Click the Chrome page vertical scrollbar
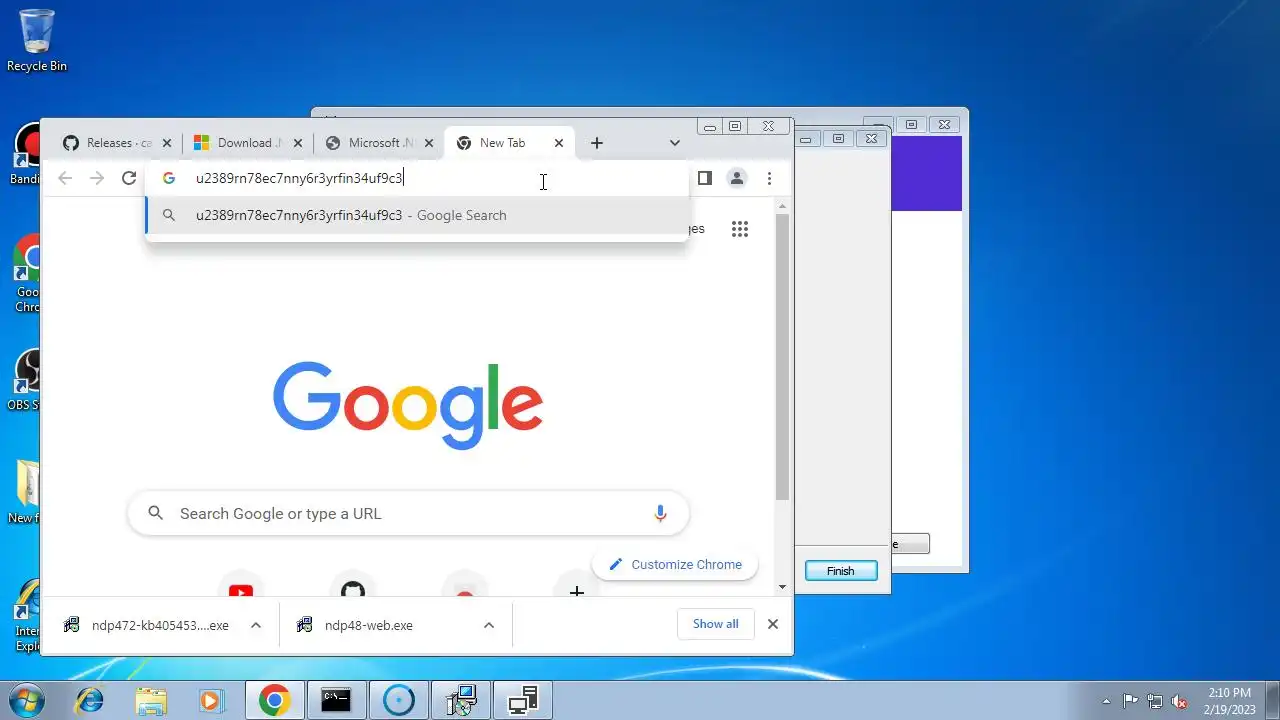 [782, 356]
